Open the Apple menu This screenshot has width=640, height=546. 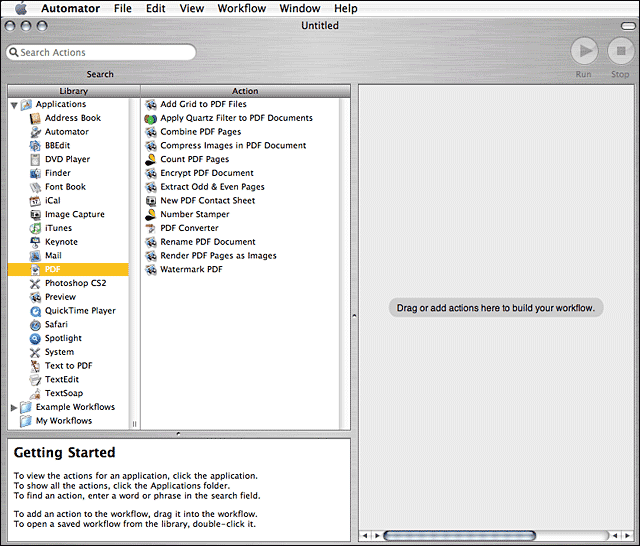tap(21, 8)
